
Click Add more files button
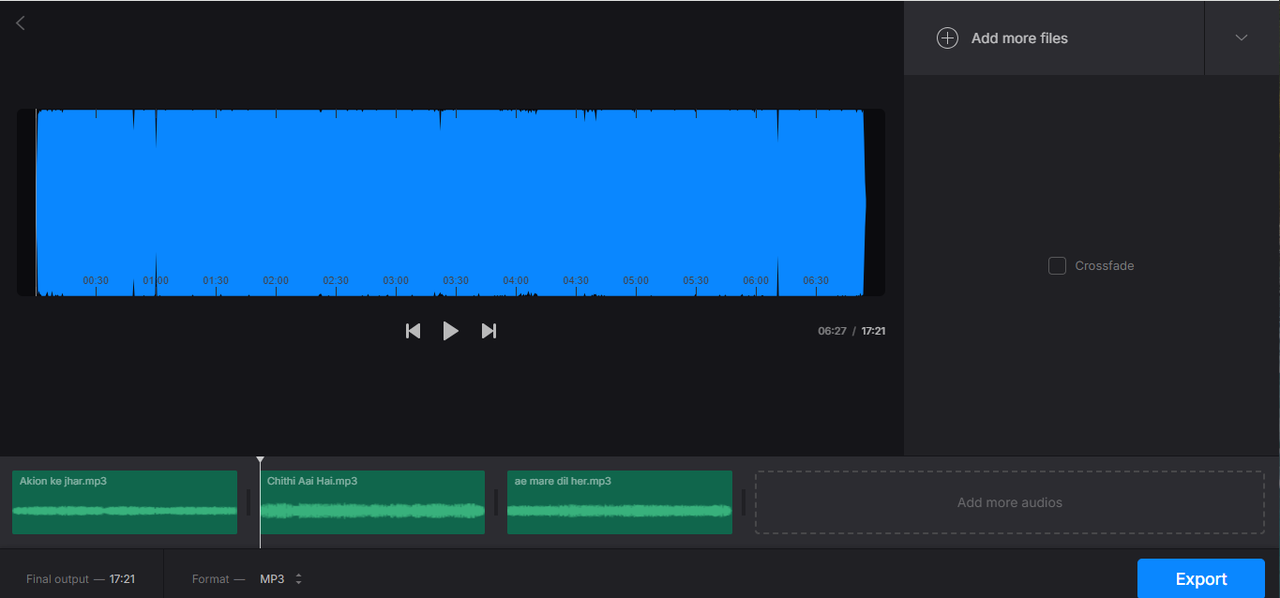point(1054,38)
